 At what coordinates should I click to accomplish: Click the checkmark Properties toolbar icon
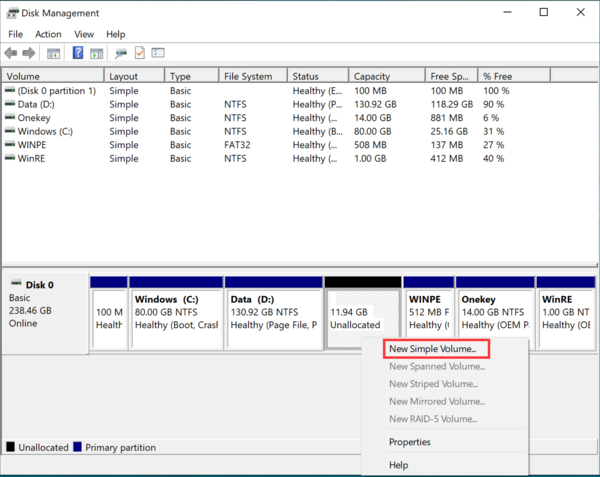[x=140, y=53]
